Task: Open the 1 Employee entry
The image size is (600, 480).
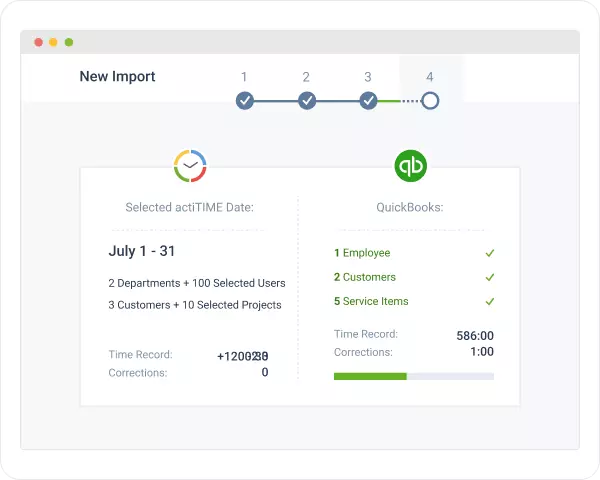Action: [362, 253]
